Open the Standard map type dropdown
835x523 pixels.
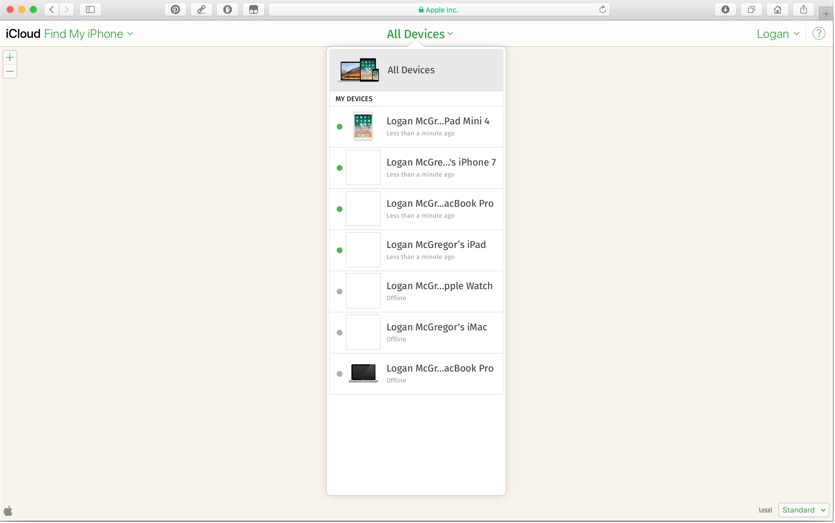point(804,510)
